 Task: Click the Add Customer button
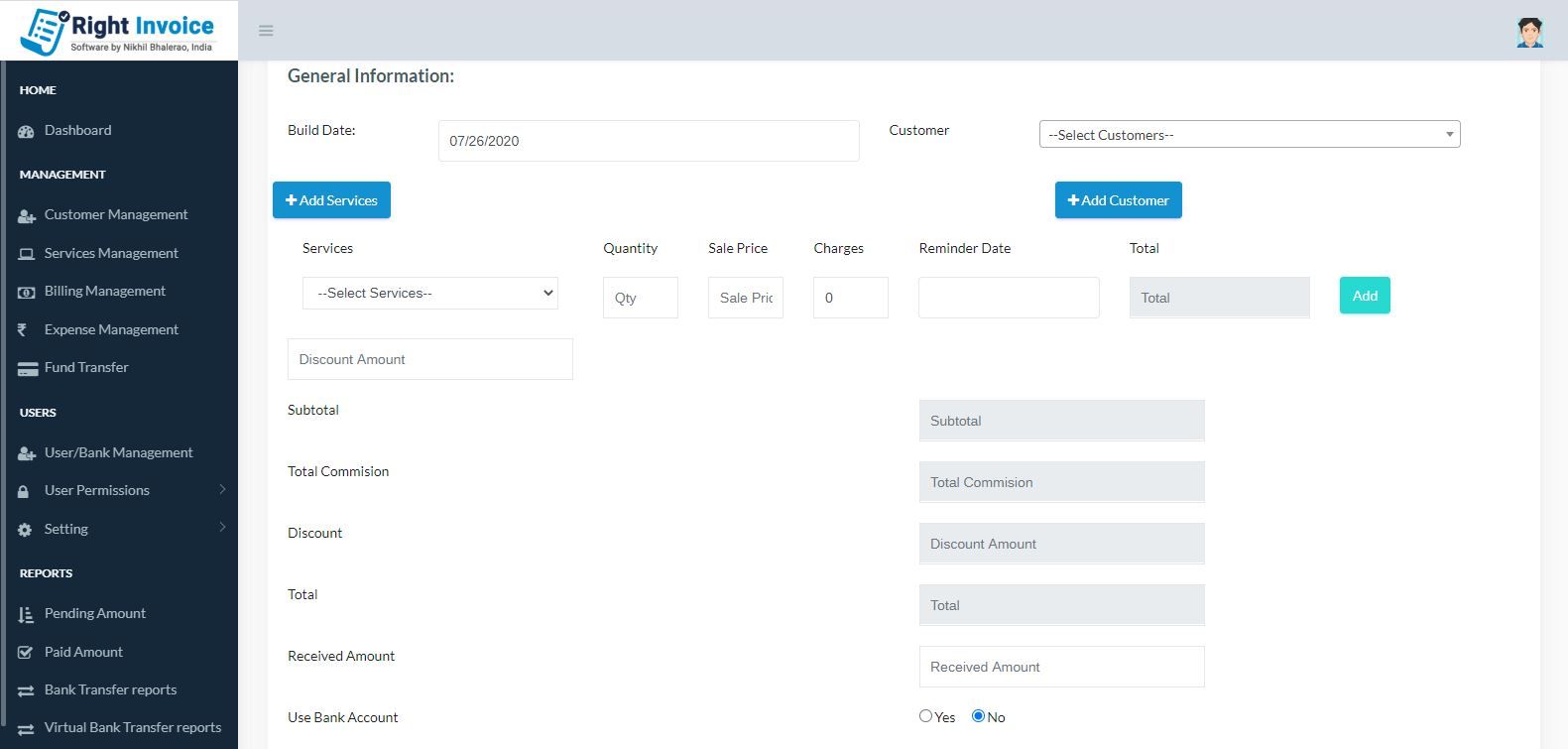1118,199
